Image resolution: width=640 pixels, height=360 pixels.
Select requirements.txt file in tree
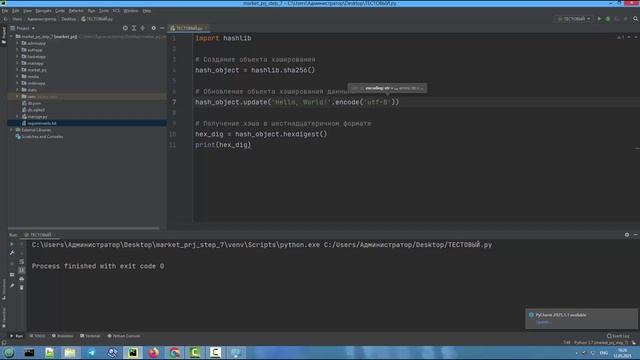(41, 123)
